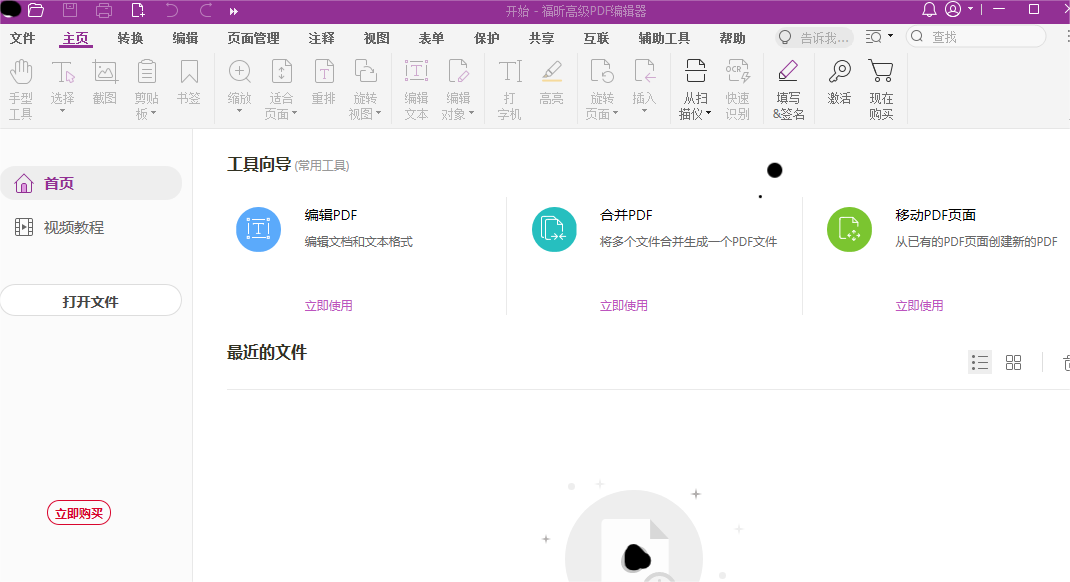The height and width of the screenshot is (582, 1070).
Task: Click 立即使用 under Merge PDF
Action: point(624,305)
